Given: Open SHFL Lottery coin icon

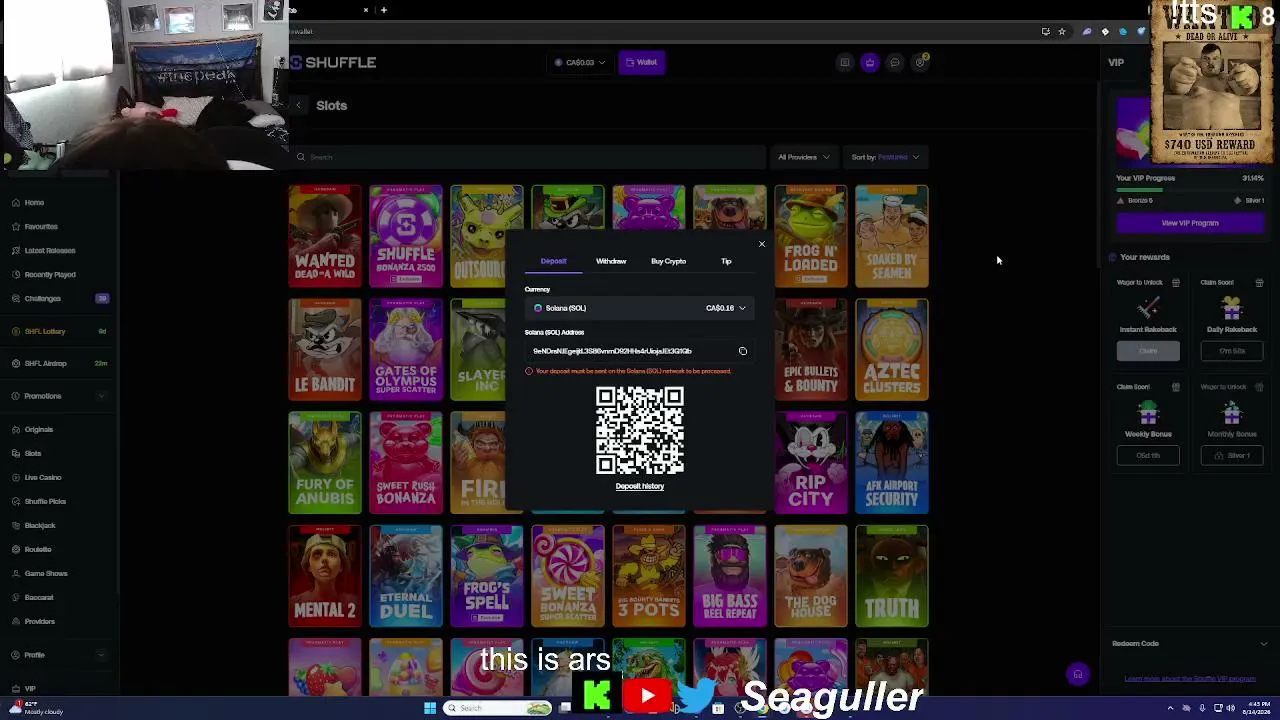Looking at the screenshot, I should click(x=16, y=332).
